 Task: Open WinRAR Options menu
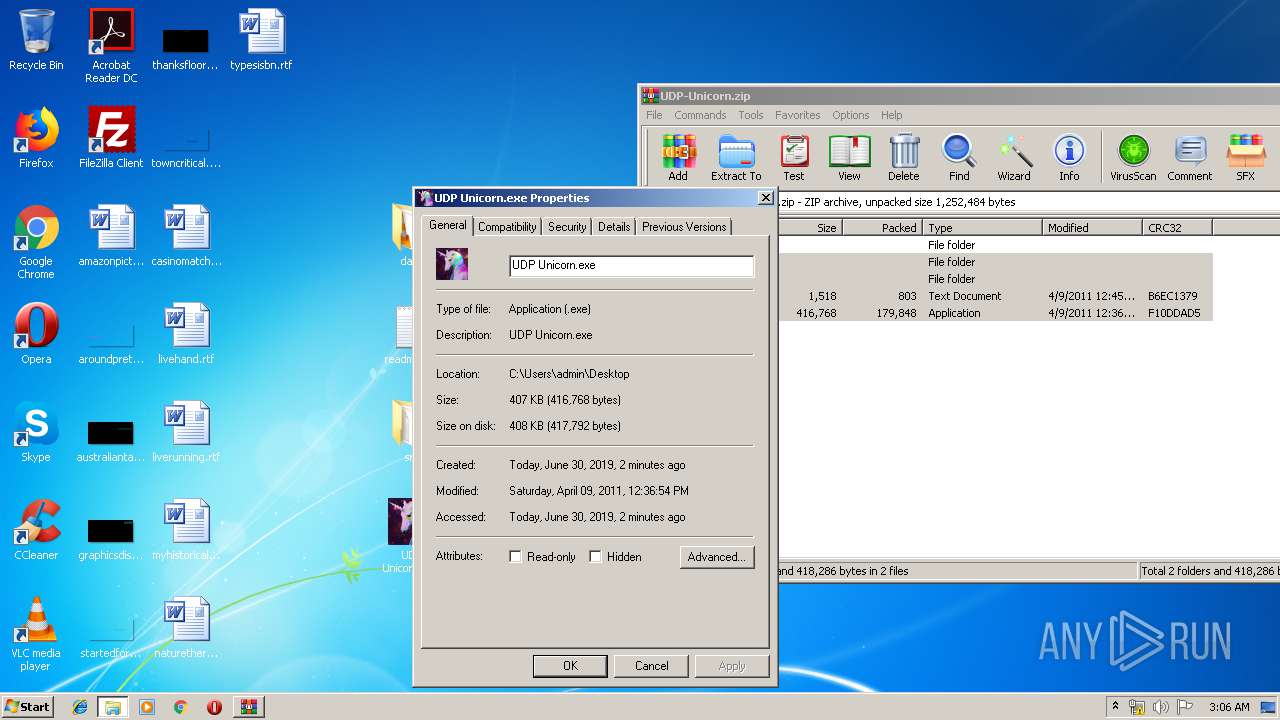pyautogui.click(x=851, y=115)
